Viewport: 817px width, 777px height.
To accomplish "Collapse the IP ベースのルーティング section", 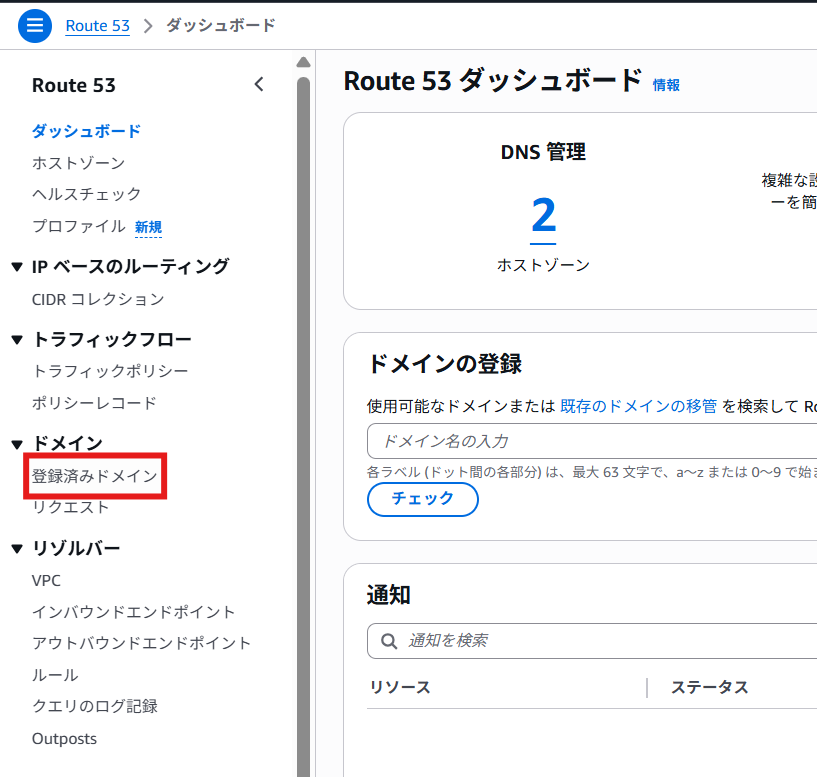I will [17, 267].
